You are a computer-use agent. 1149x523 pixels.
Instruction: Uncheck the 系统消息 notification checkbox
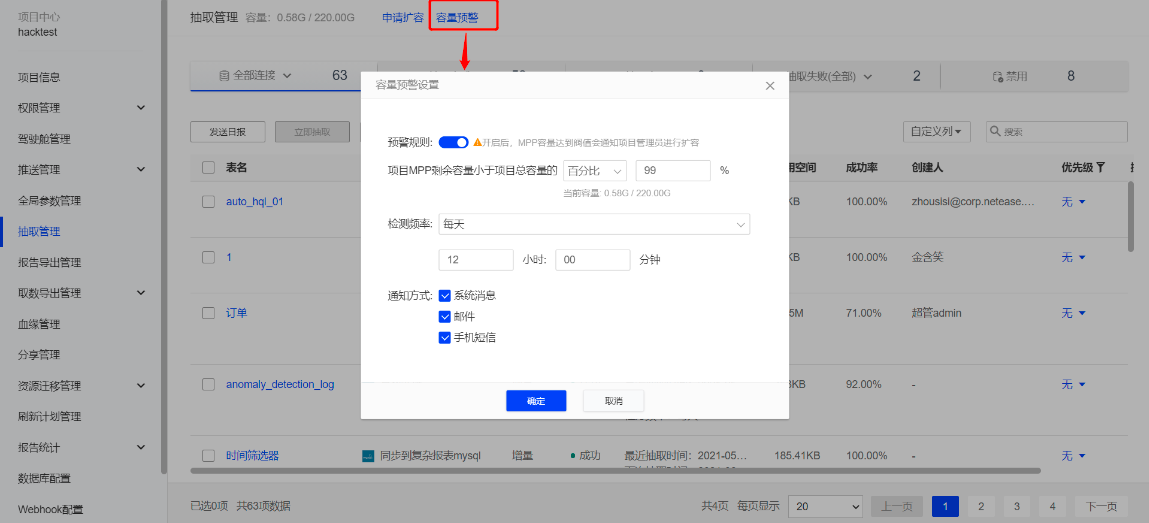445,295
